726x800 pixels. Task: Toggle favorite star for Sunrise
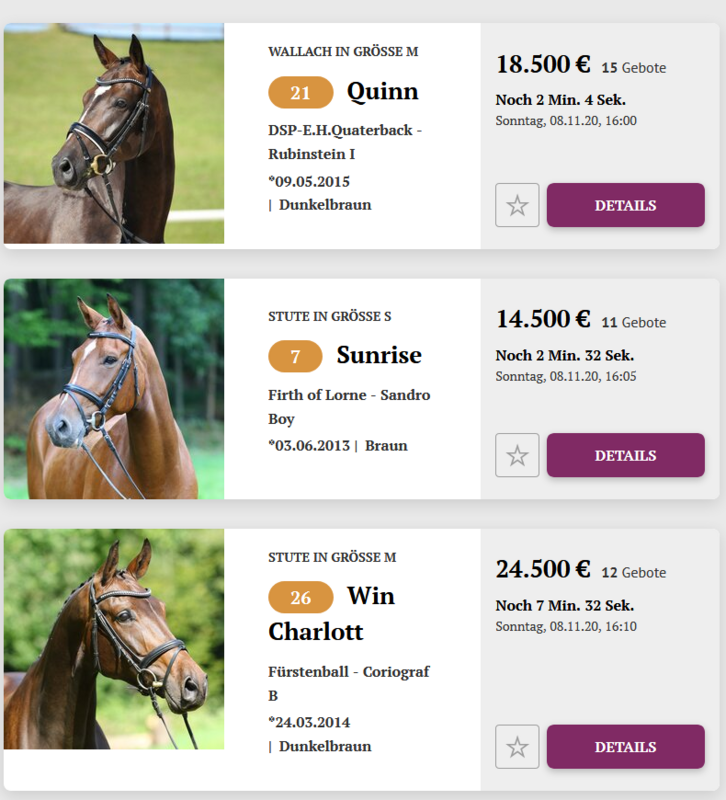pos(517,455)
